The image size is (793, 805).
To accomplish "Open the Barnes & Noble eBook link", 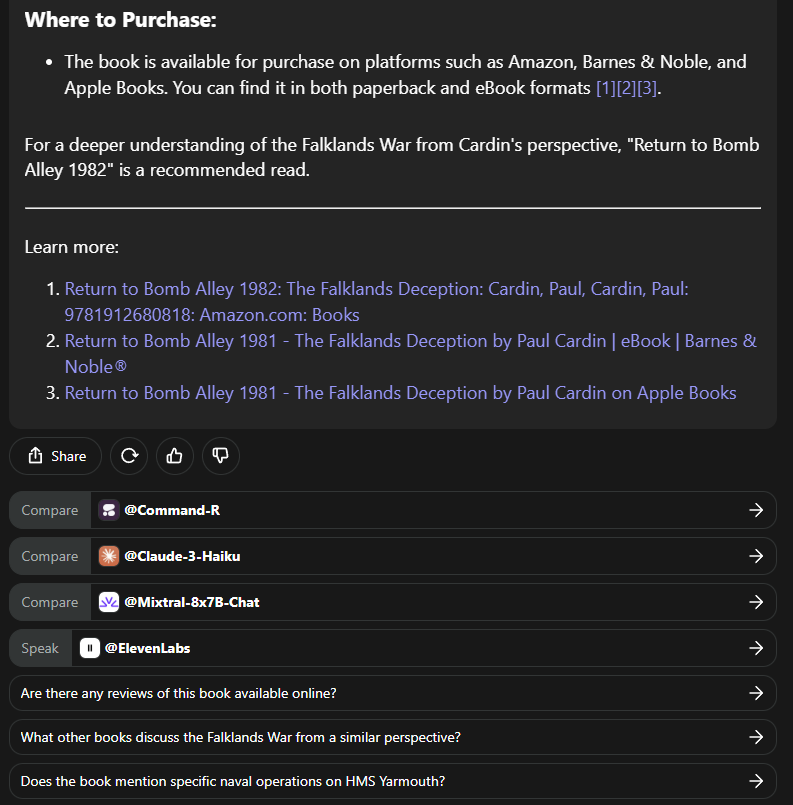I will tap(410, 341).
